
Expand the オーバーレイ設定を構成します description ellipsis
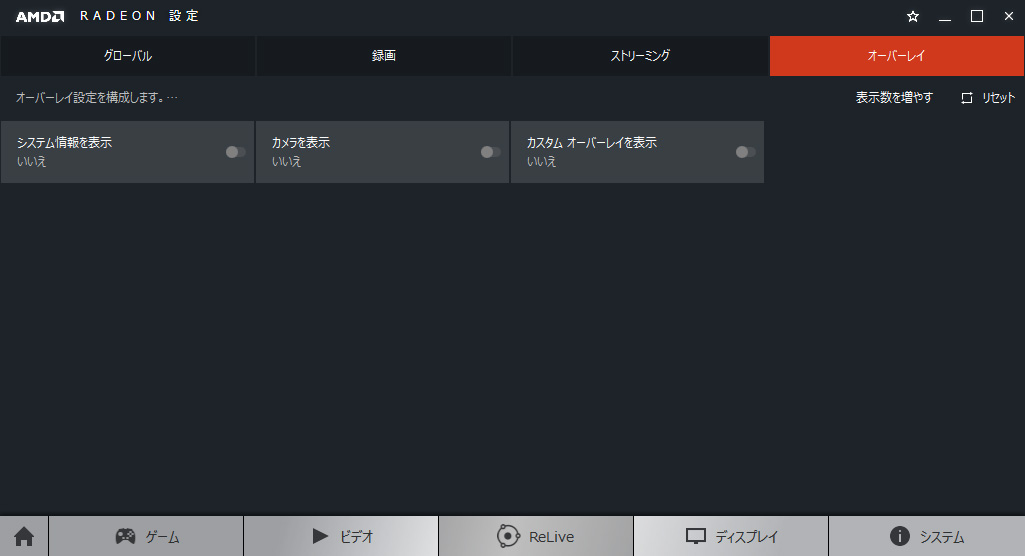172,98
